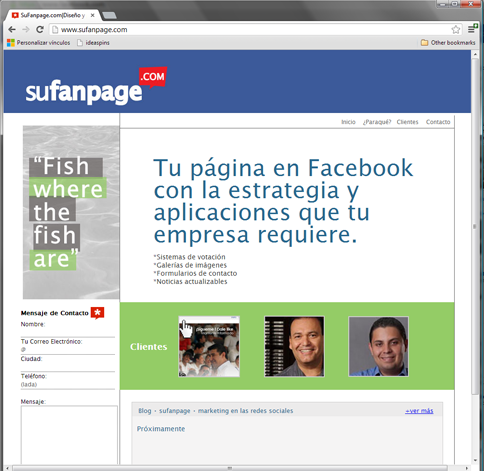Open client thumbnail of man in gray shirt
This screenshot has height=471, width=484.
point(294,347)
